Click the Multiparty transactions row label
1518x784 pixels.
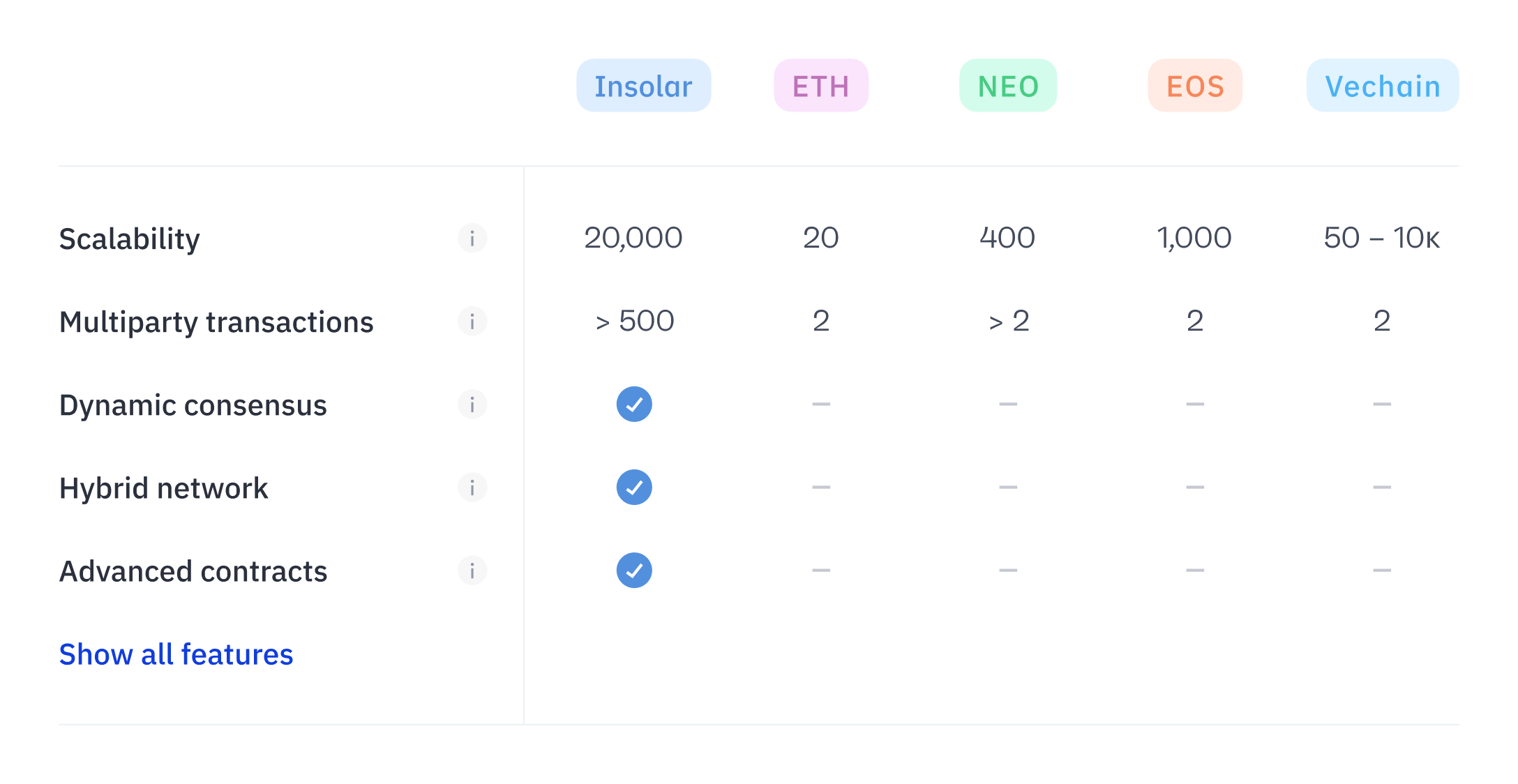point(216,322)
